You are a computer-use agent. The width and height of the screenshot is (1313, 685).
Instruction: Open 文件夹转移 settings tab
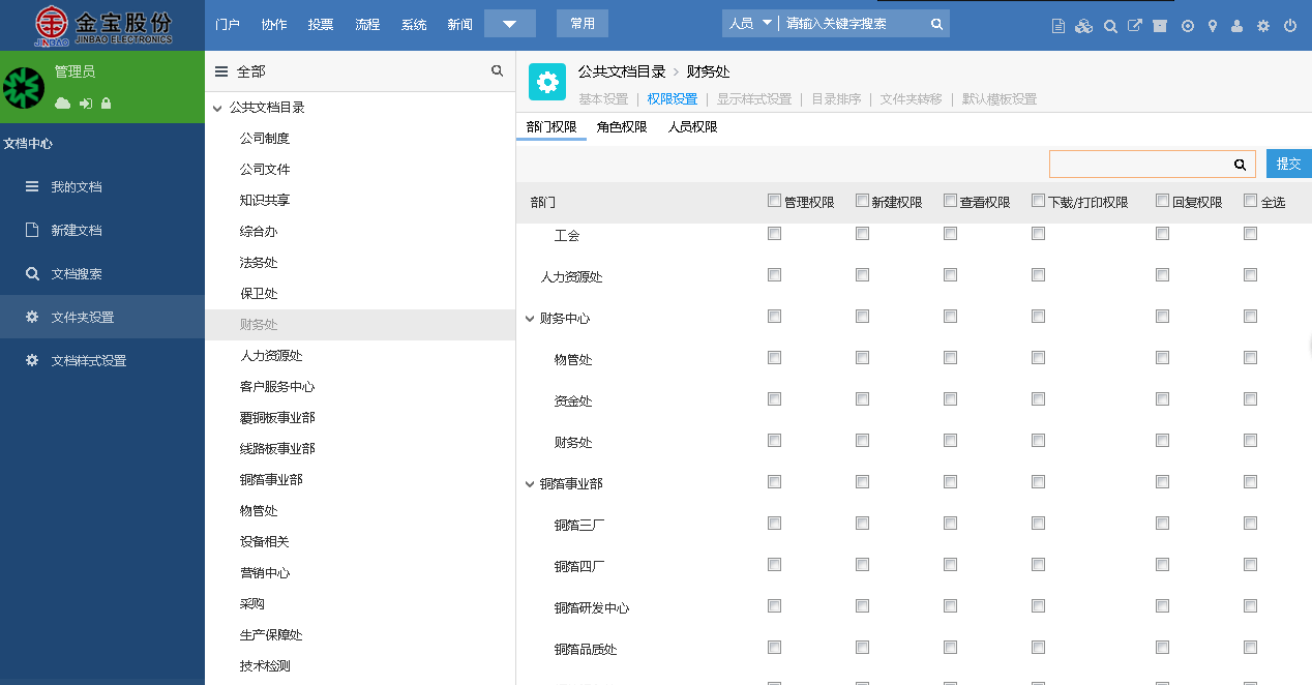pos(911,99)
